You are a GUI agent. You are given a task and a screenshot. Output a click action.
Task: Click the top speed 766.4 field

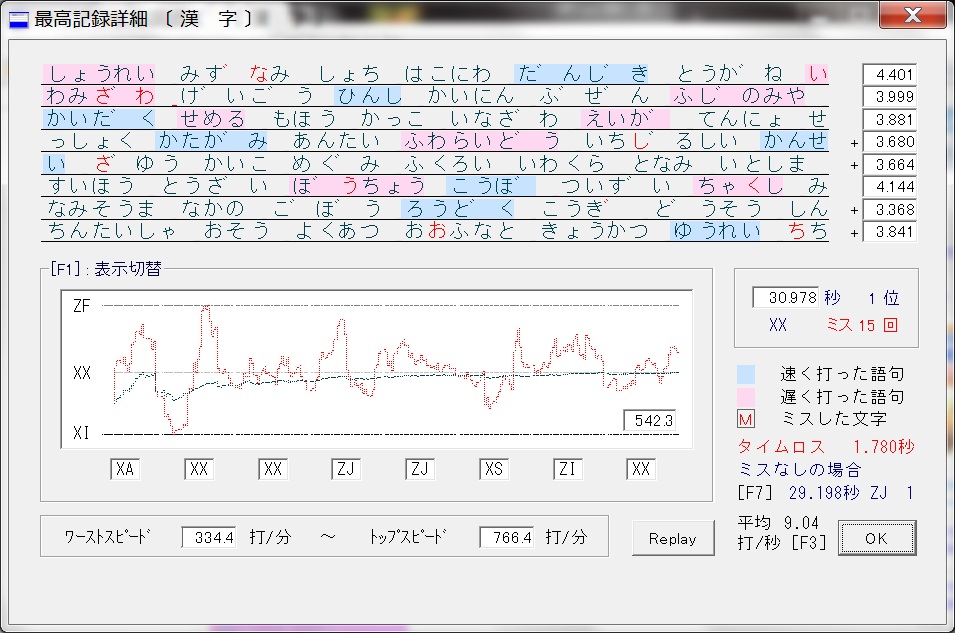tap(506, 538)
